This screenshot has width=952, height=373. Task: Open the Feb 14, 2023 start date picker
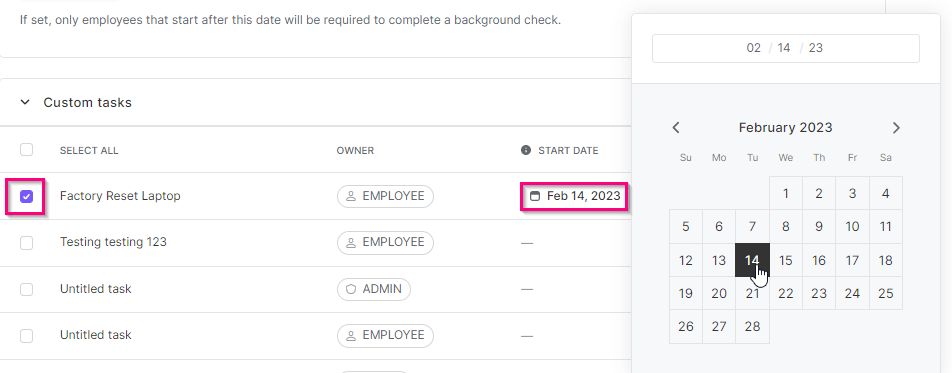coord(574,196)
